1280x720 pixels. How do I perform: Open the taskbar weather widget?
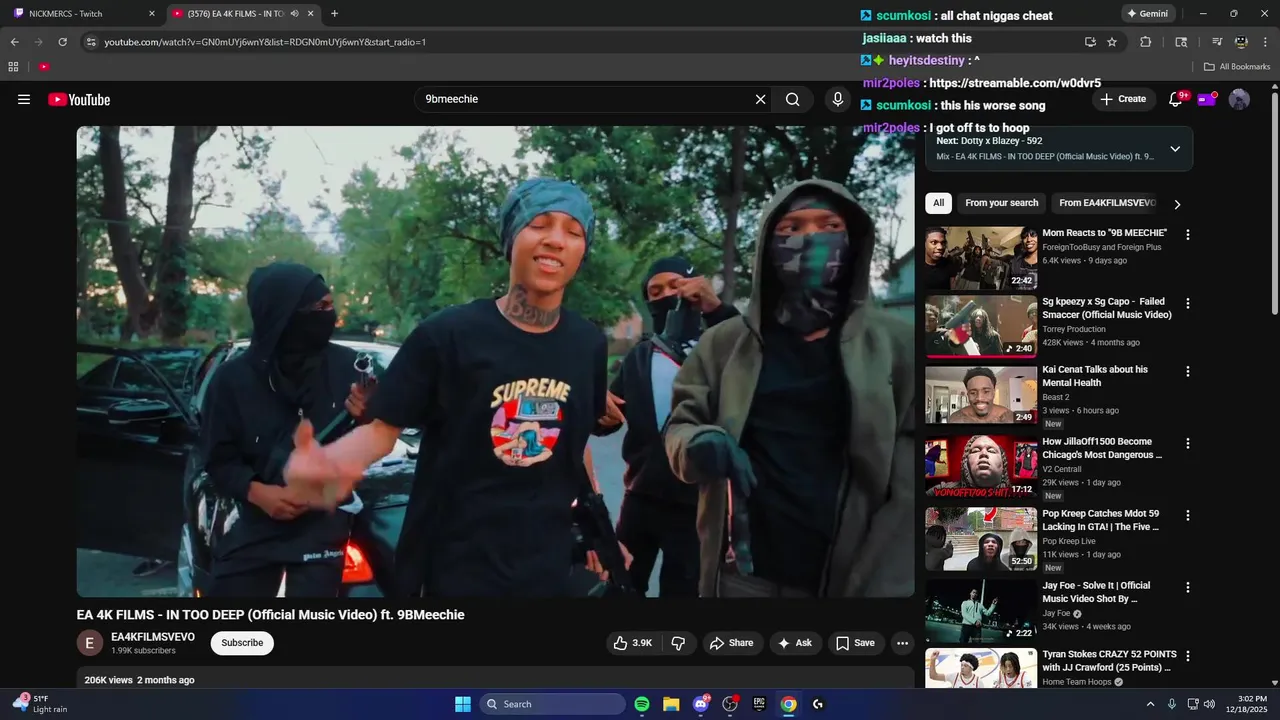(40, 704)
